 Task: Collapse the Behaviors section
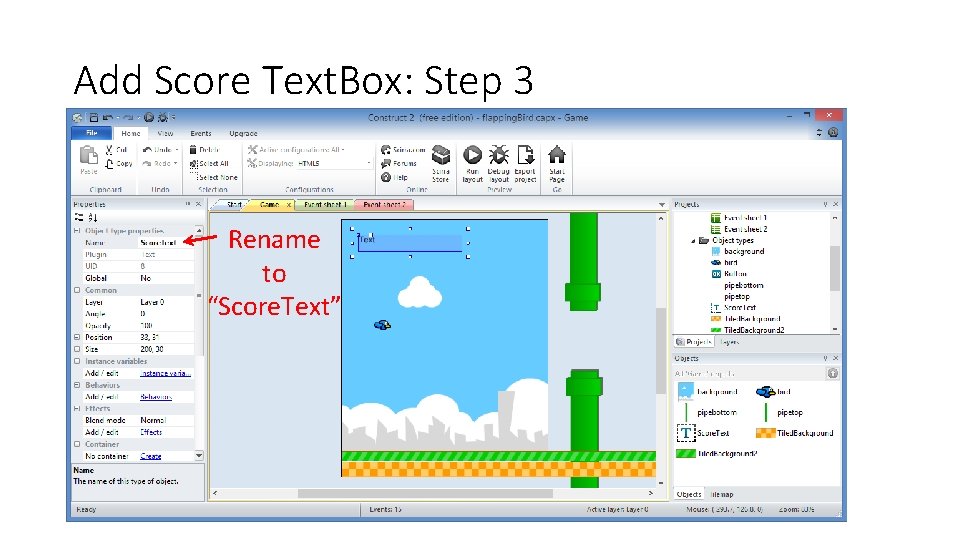[77, 385]
